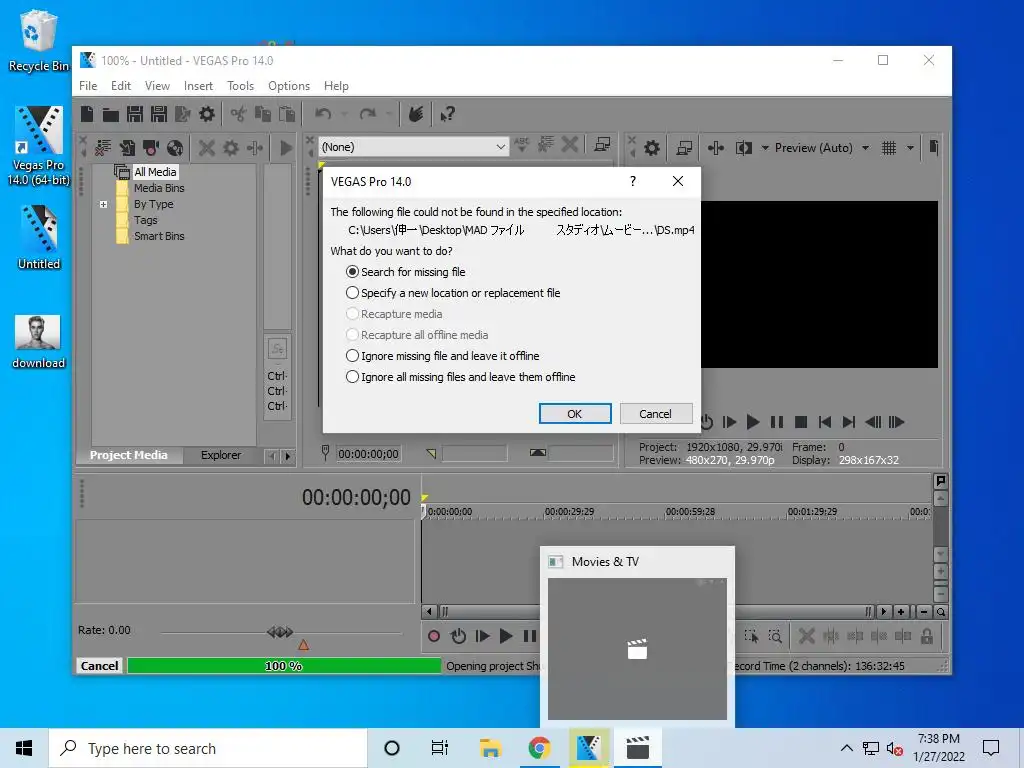Open Project Properties gear in main toolbar
Image resolution: width=1024 pixels, height=768 pixels.
[207, 114]
